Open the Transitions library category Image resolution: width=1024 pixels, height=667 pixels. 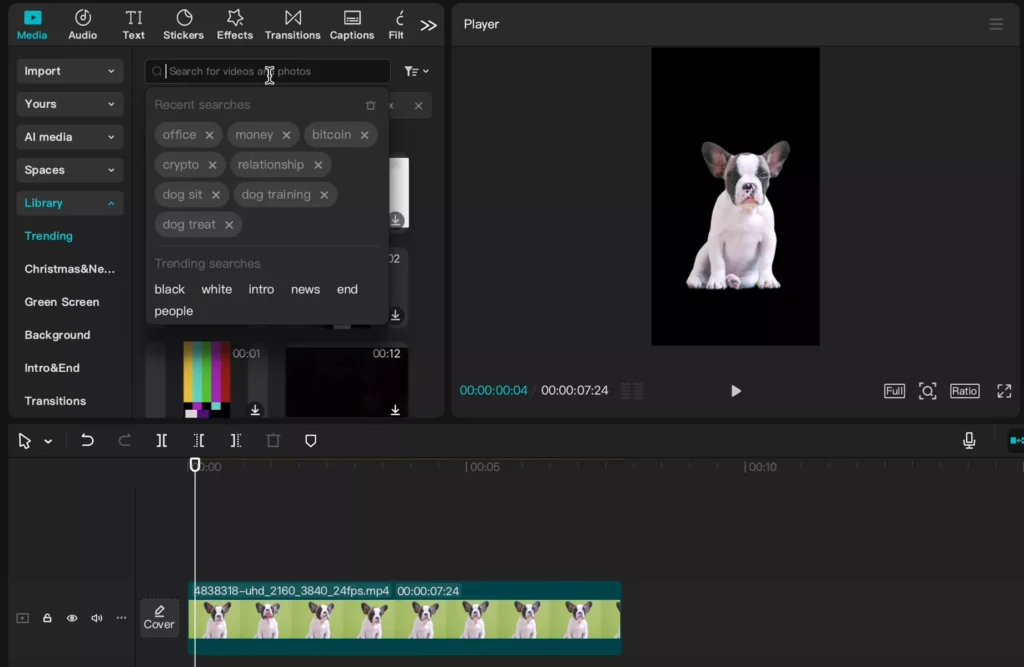55,401
